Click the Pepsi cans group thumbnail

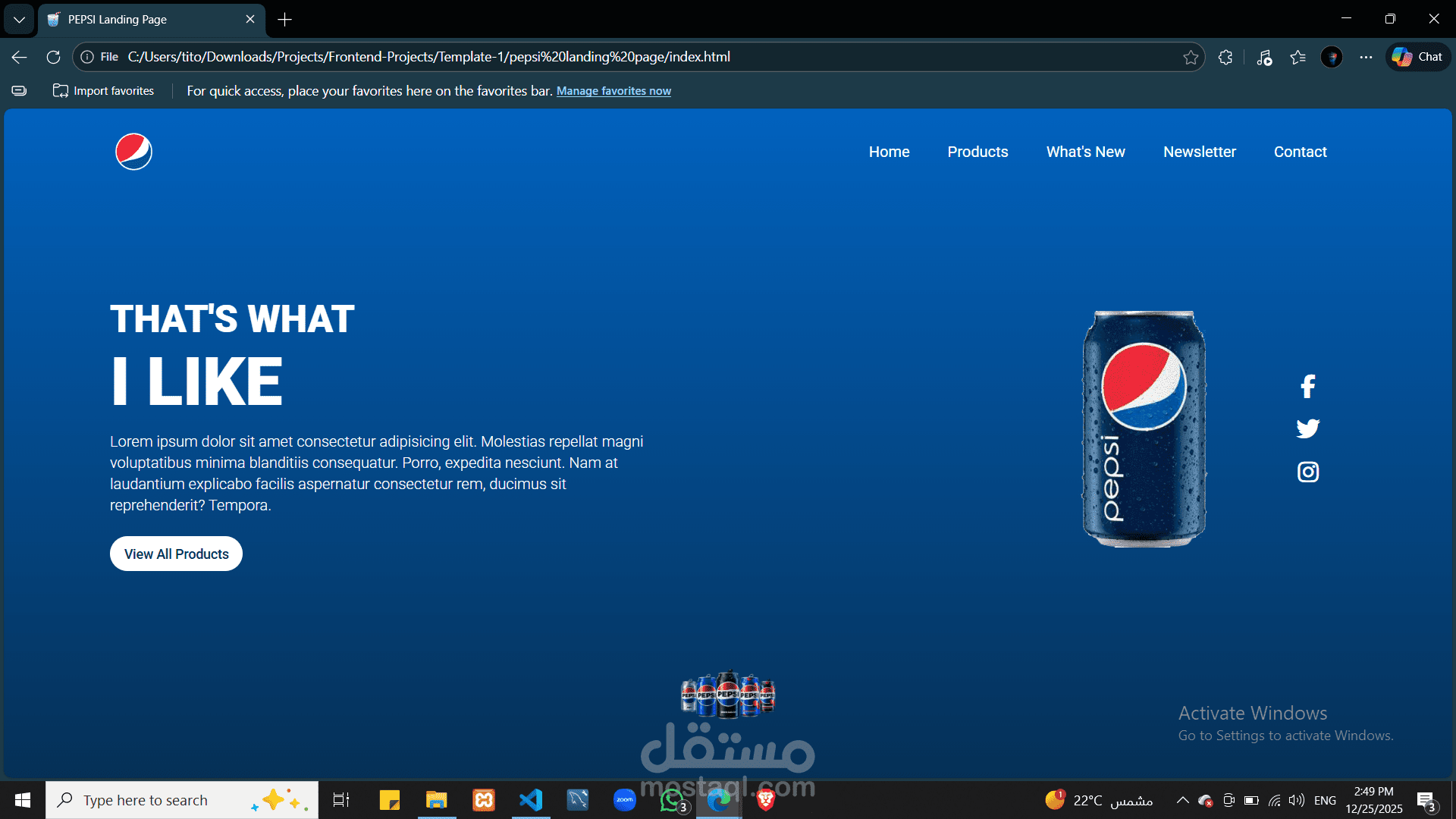point(728,694)
